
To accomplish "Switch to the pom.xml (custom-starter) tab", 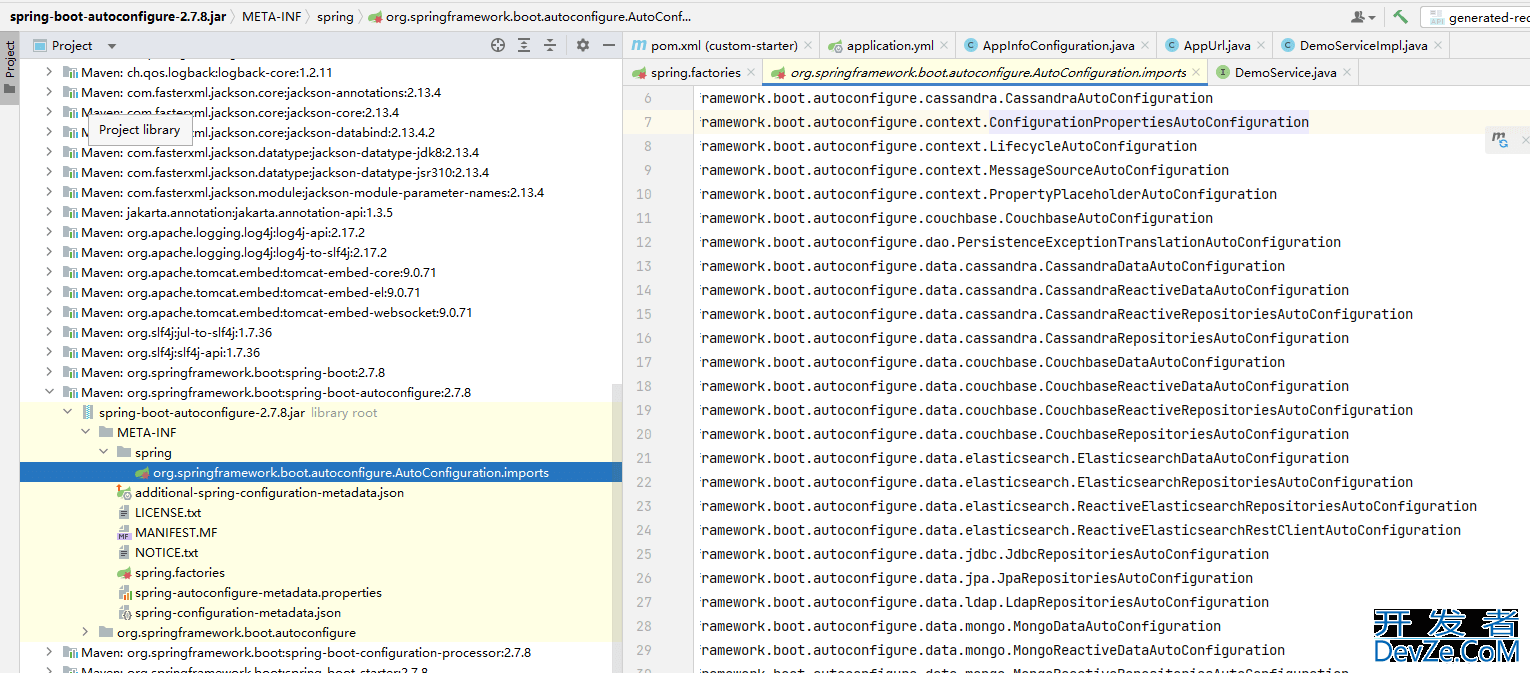I will coord(719,46).
